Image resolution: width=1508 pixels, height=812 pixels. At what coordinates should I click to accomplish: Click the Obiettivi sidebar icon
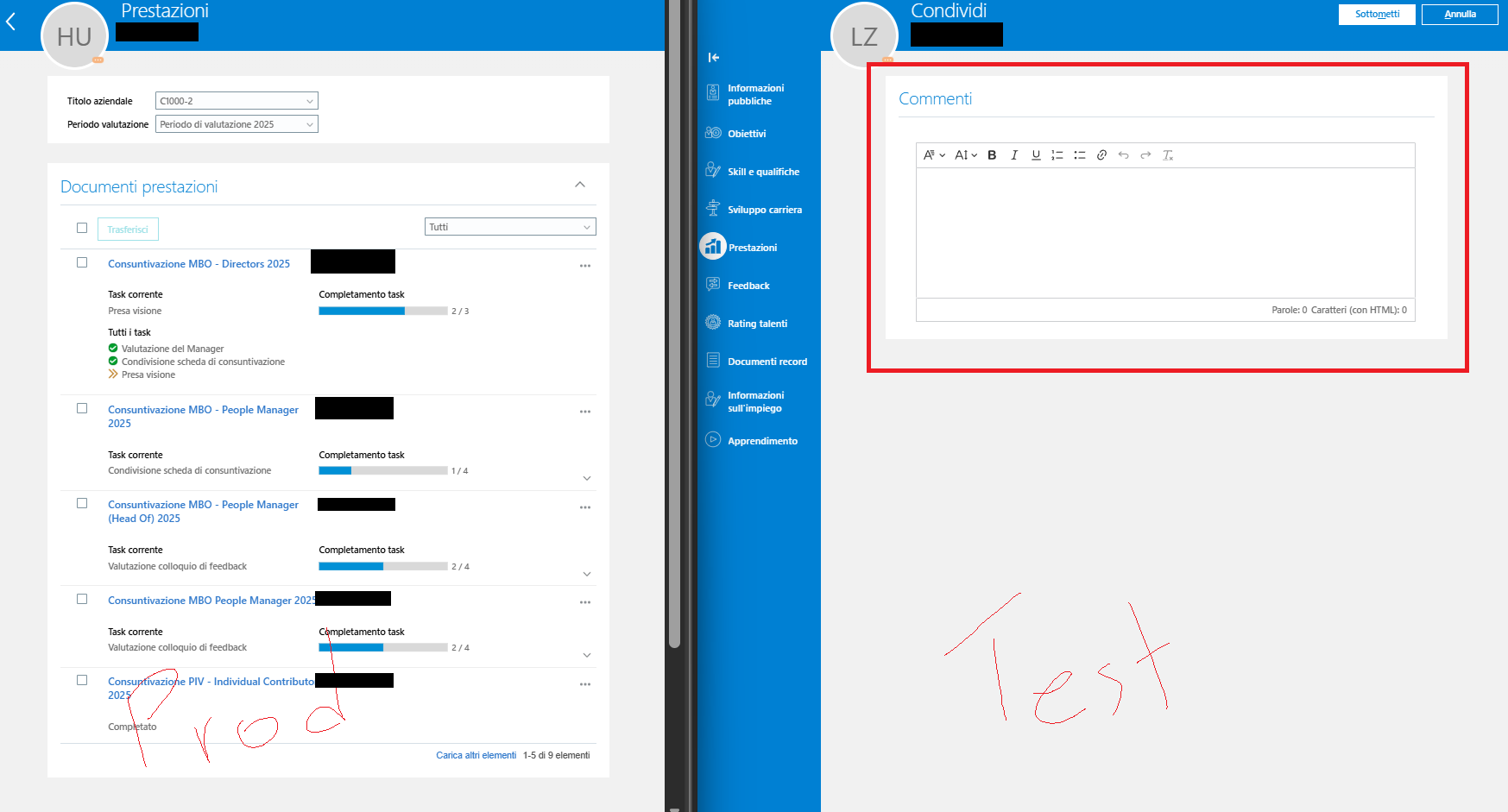click(713, 133)
